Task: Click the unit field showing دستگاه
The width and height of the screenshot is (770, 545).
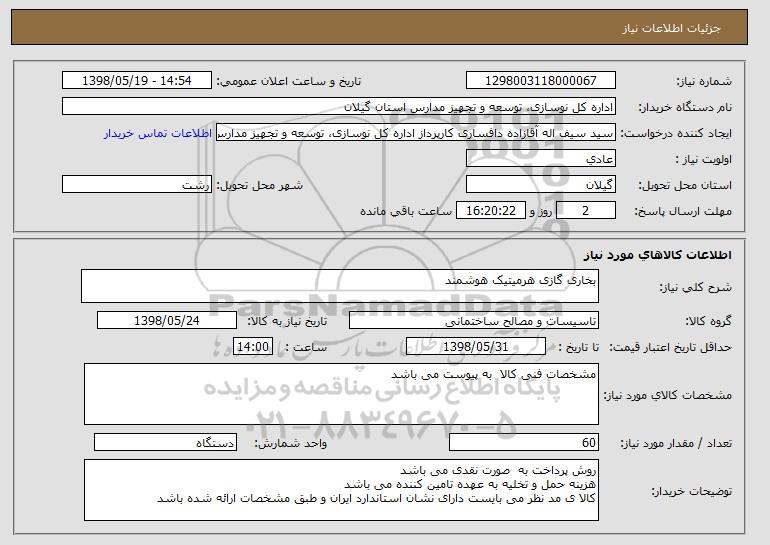Action: click(165, 442)
